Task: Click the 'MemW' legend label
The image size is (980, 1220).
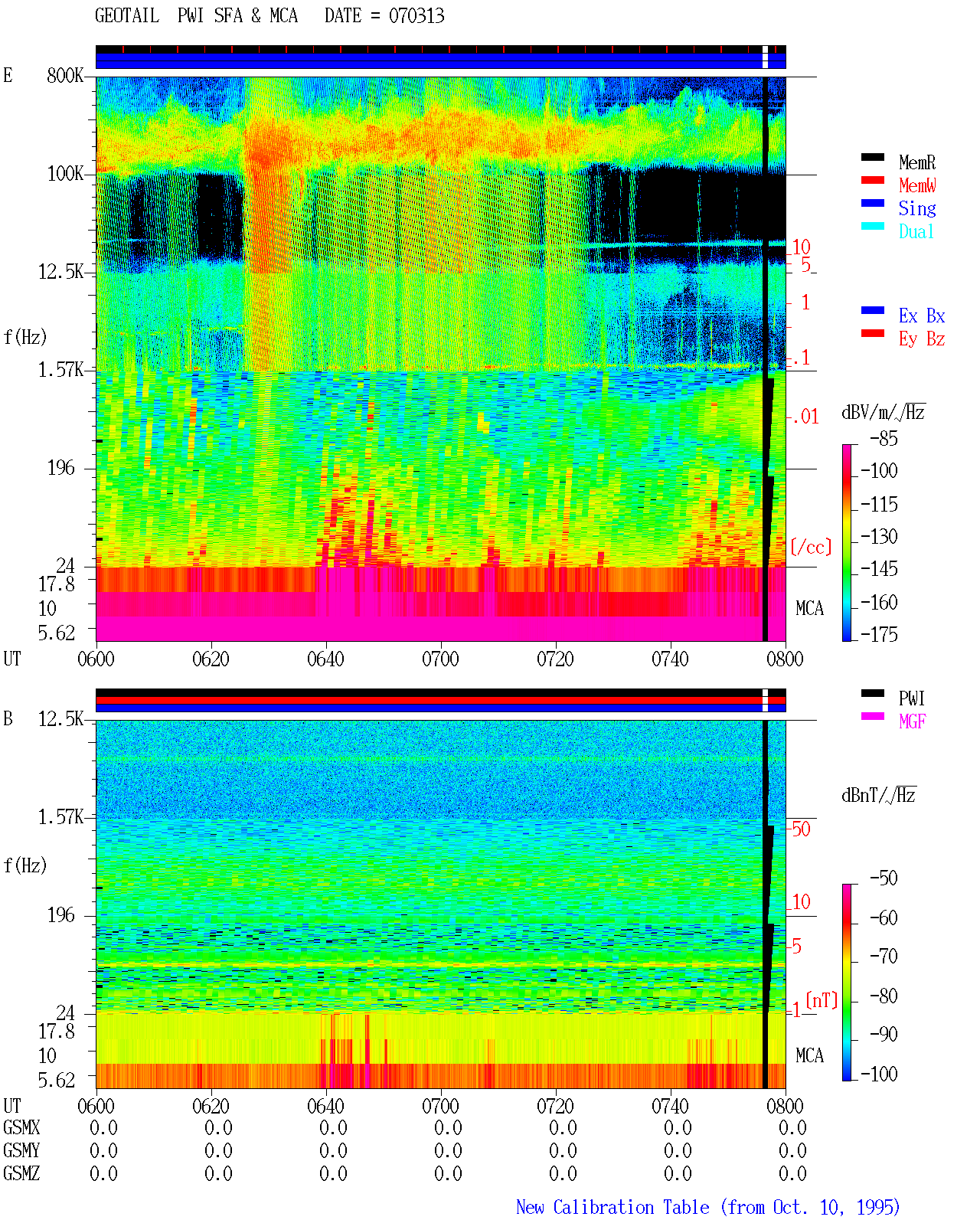Action: point(917,185)
